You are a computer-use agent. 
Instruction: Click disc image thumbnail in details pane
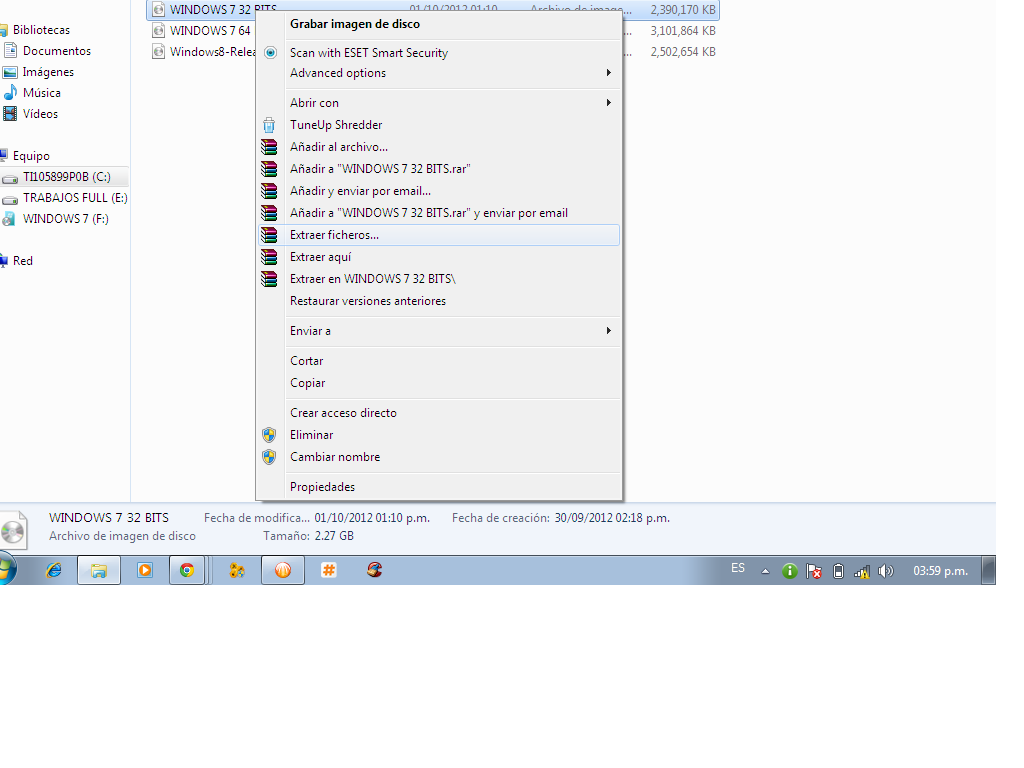(14, 530)
